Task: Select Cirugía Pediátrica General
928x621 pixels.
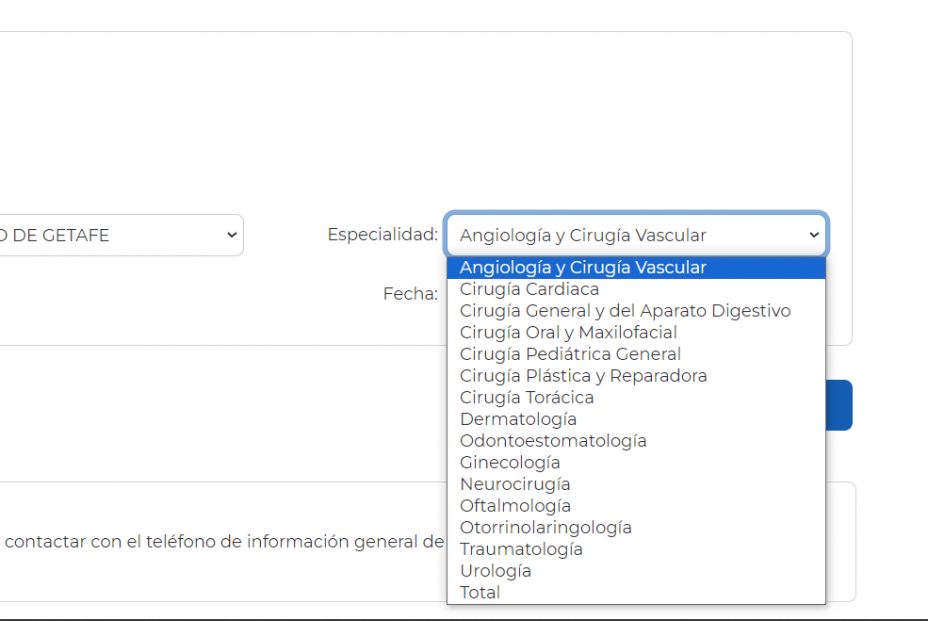Action: tap(570, 354)
